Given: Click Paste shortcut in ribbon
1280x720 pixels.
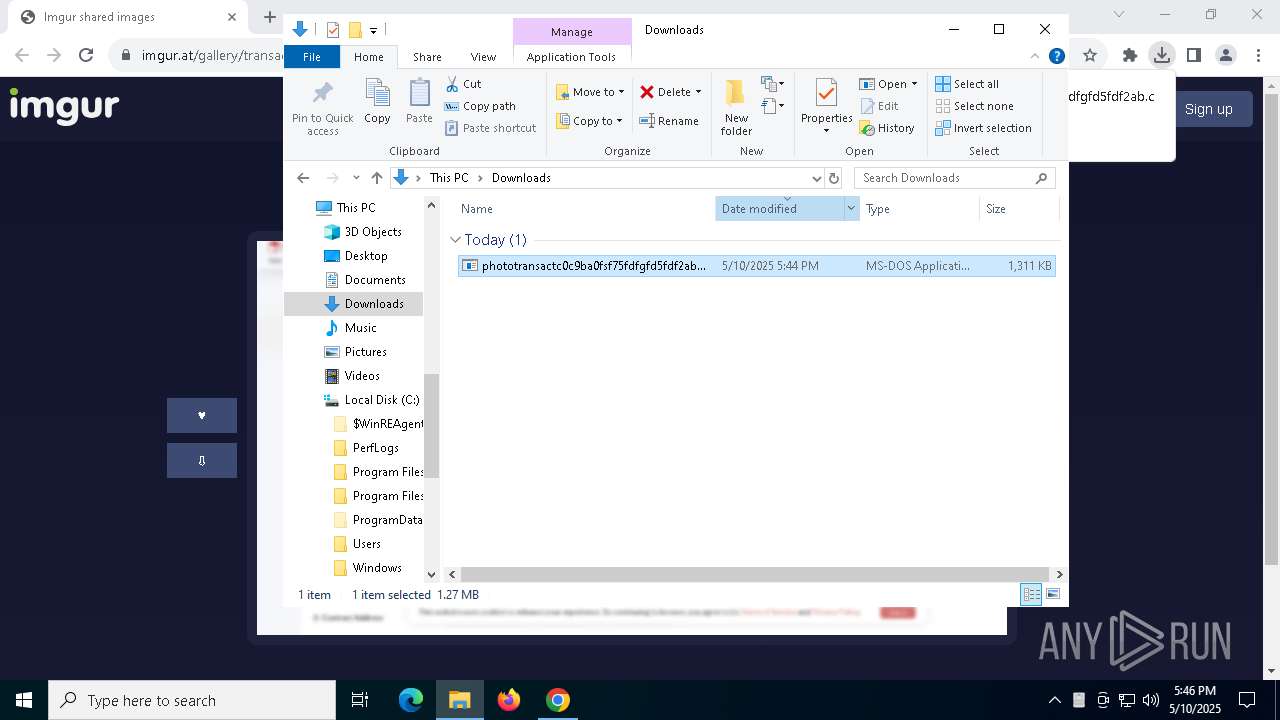Looking at the screenshot, I should tap(490, 128).
